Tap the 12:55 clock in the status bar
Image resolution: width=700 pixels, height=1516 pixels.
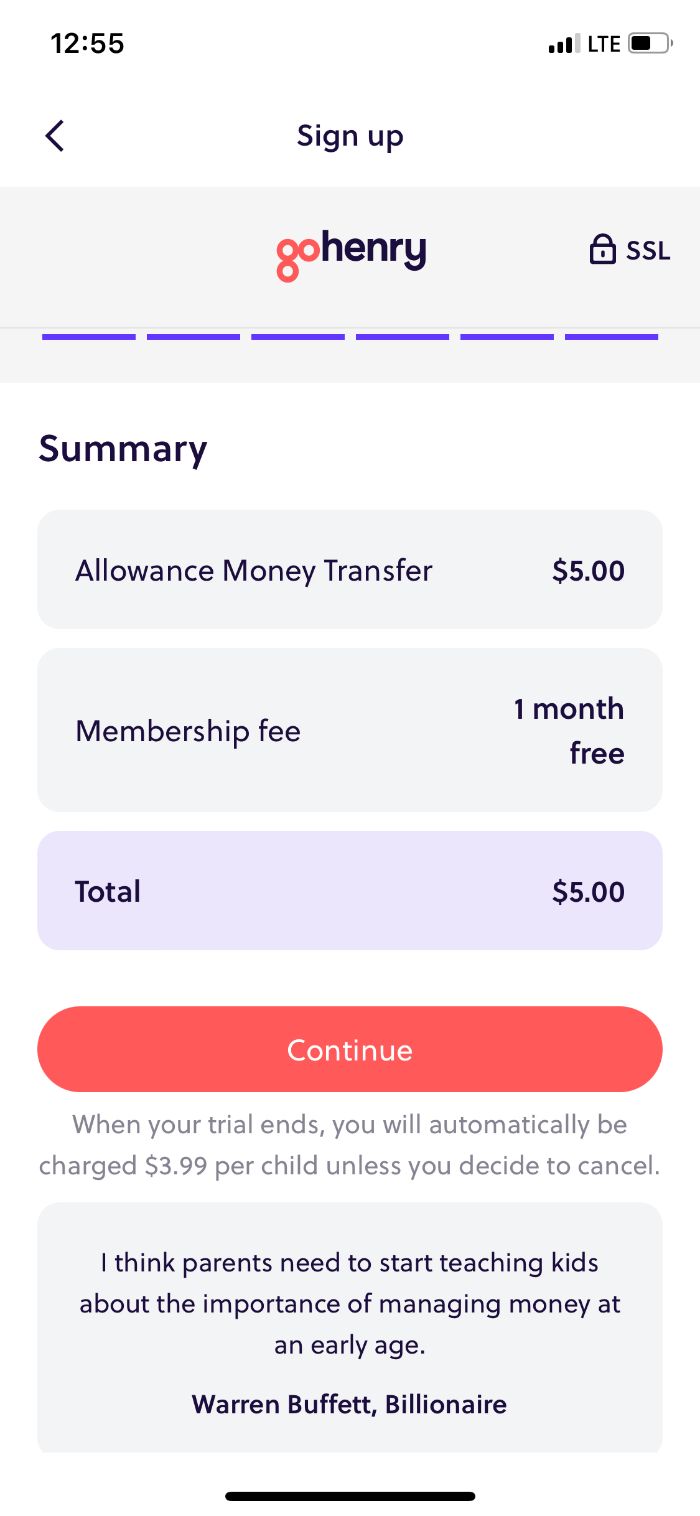tap(88, 43)
